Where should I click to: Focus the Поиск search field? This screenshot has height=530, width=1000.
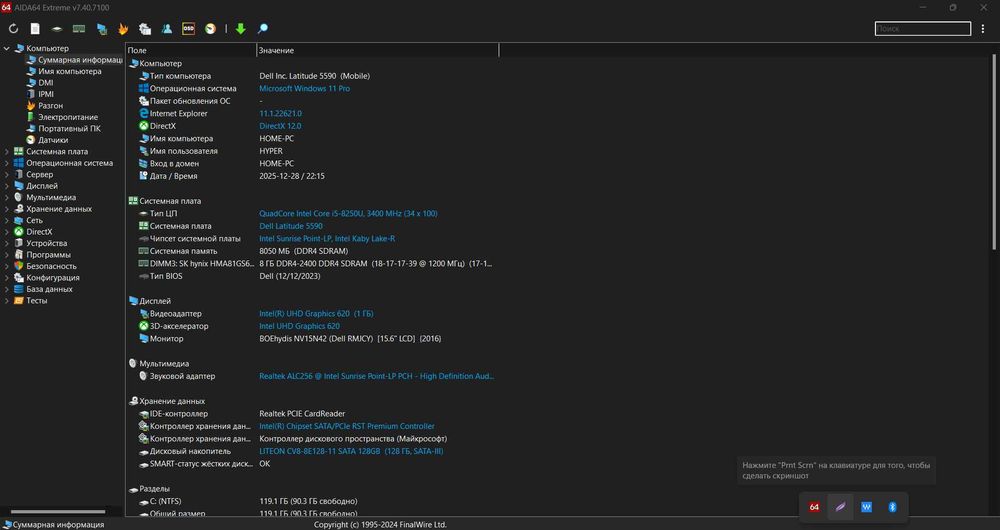[x=923, y=29]
